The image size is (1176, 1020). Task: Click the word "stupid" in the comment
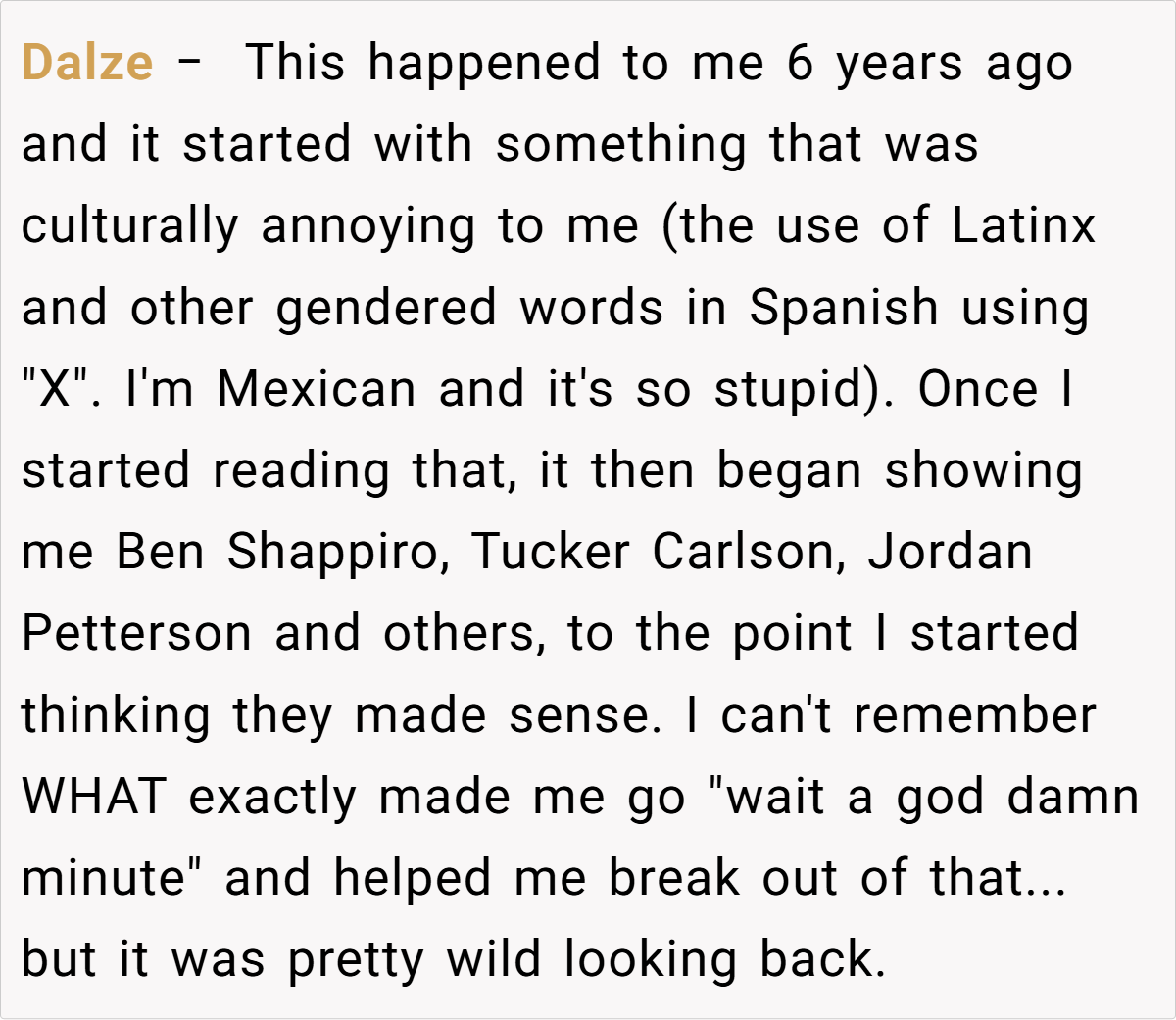[x=793, y=388]
